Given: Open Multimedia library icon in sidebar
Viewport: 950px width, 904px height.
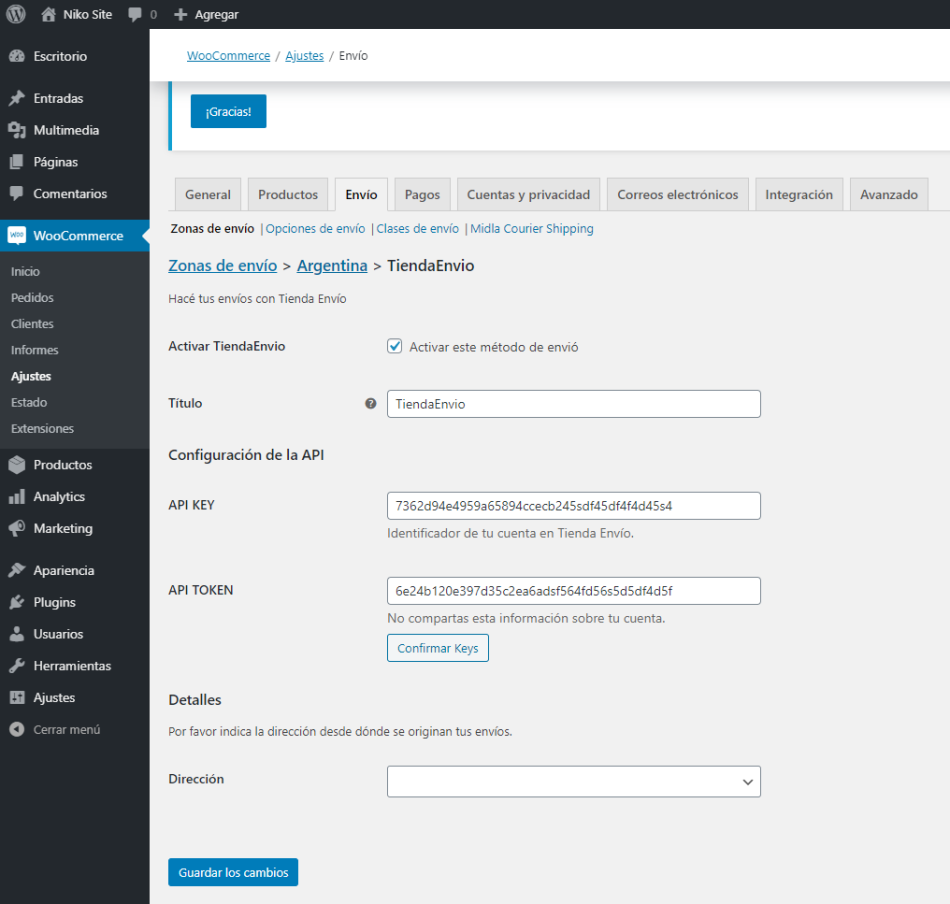Looking at the screenshot, I should click(16, 130).
